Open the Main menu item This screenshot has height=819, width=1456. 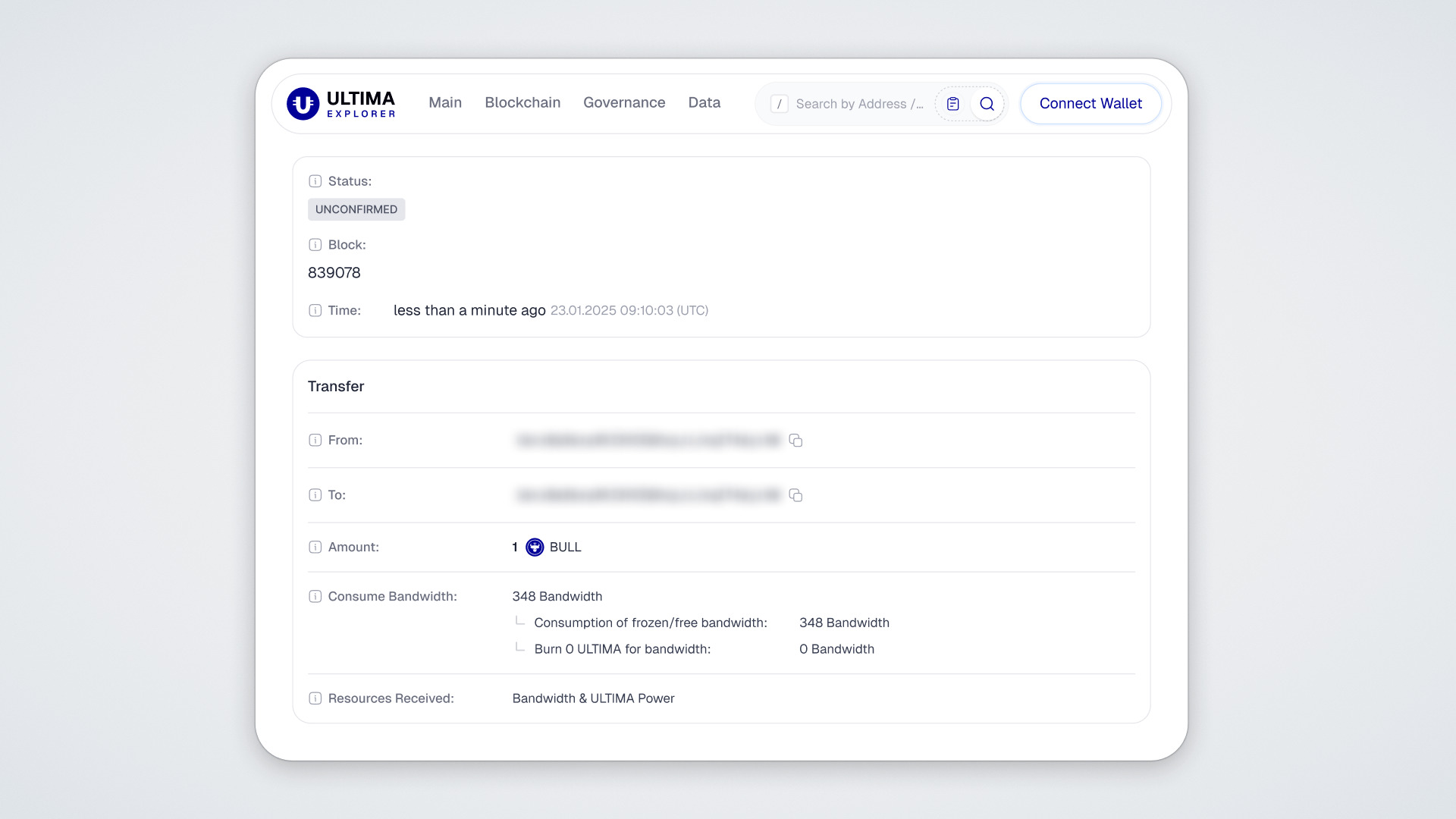(445, 103)
